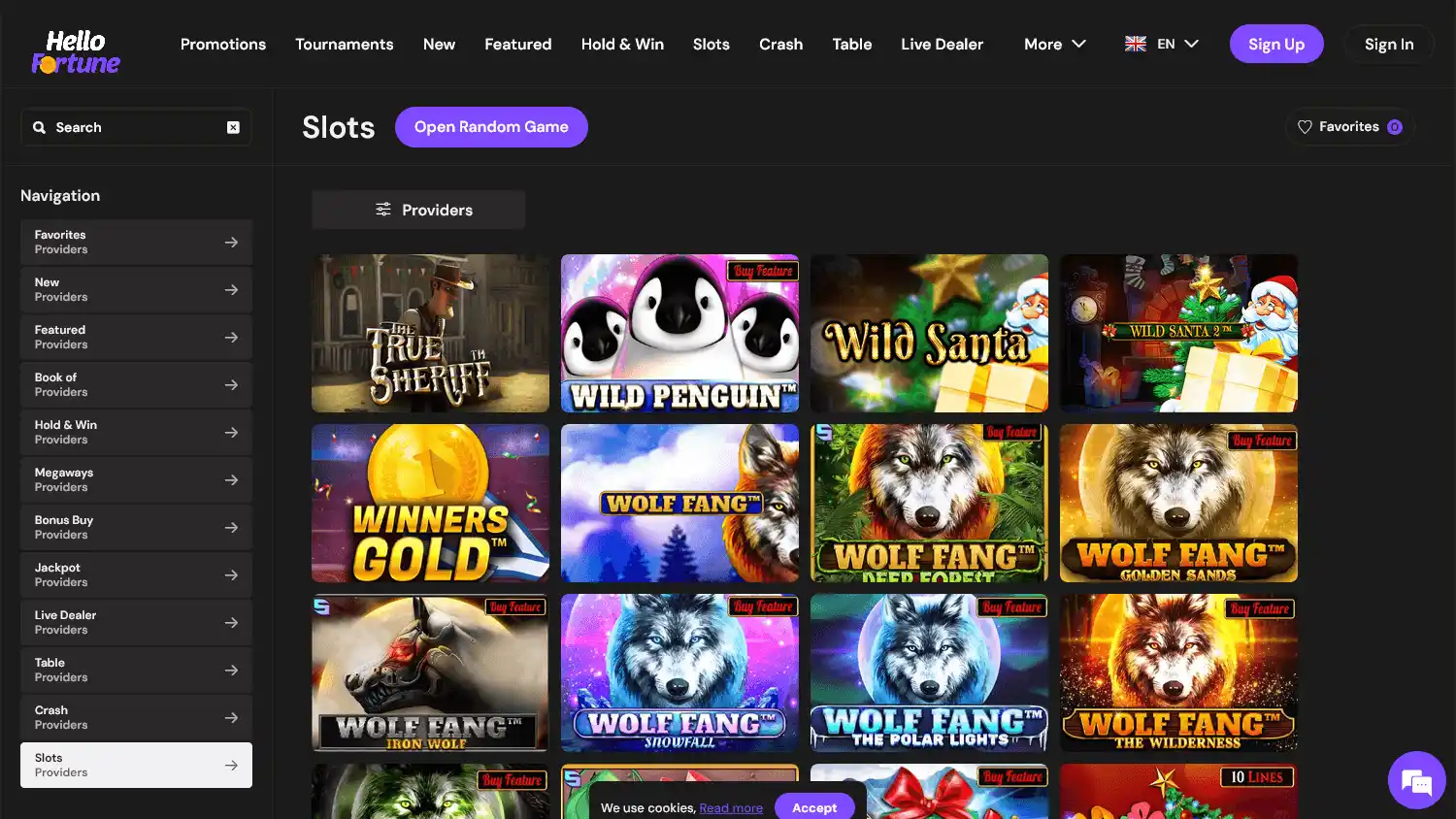Click the Slots Providers row arrow

231,766
